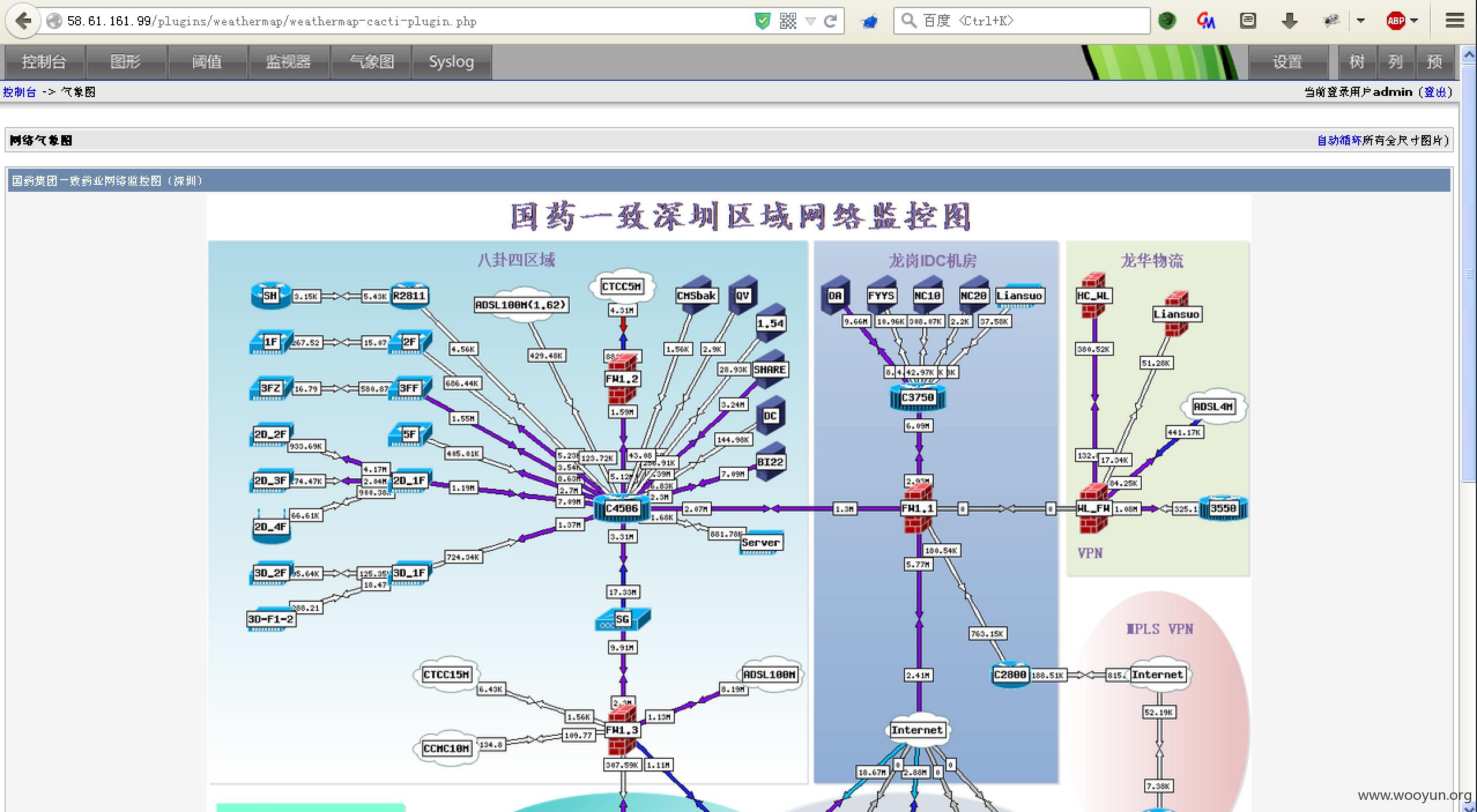Click the 登出 logout link
This screenshot has width=1477, height=812.
click(1436, 92)
